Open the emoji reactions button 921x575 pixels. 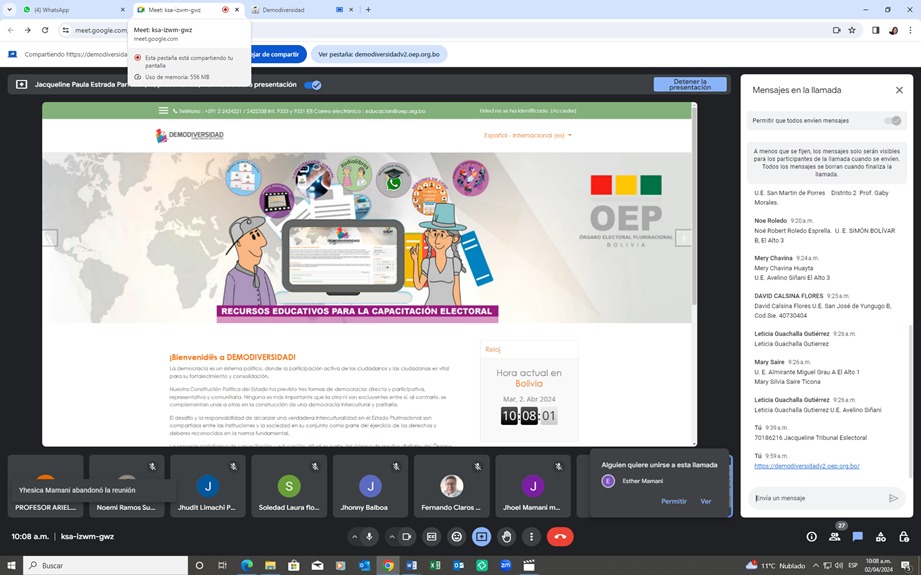pos(457,537)
